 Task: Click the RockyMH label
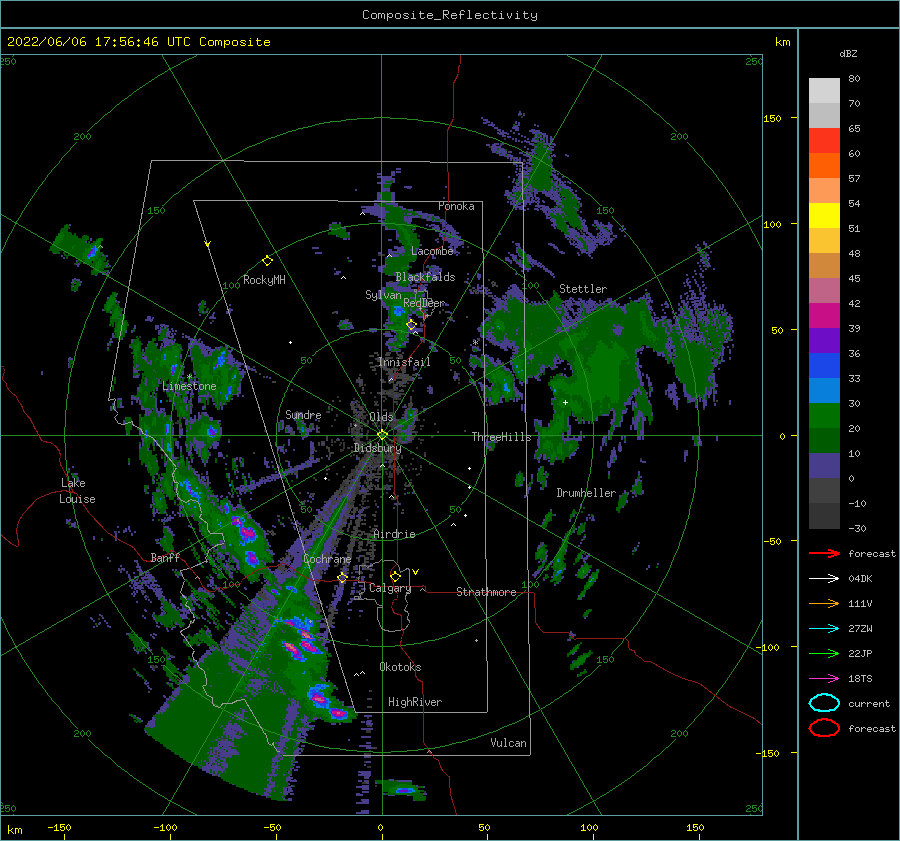(264, 280)
